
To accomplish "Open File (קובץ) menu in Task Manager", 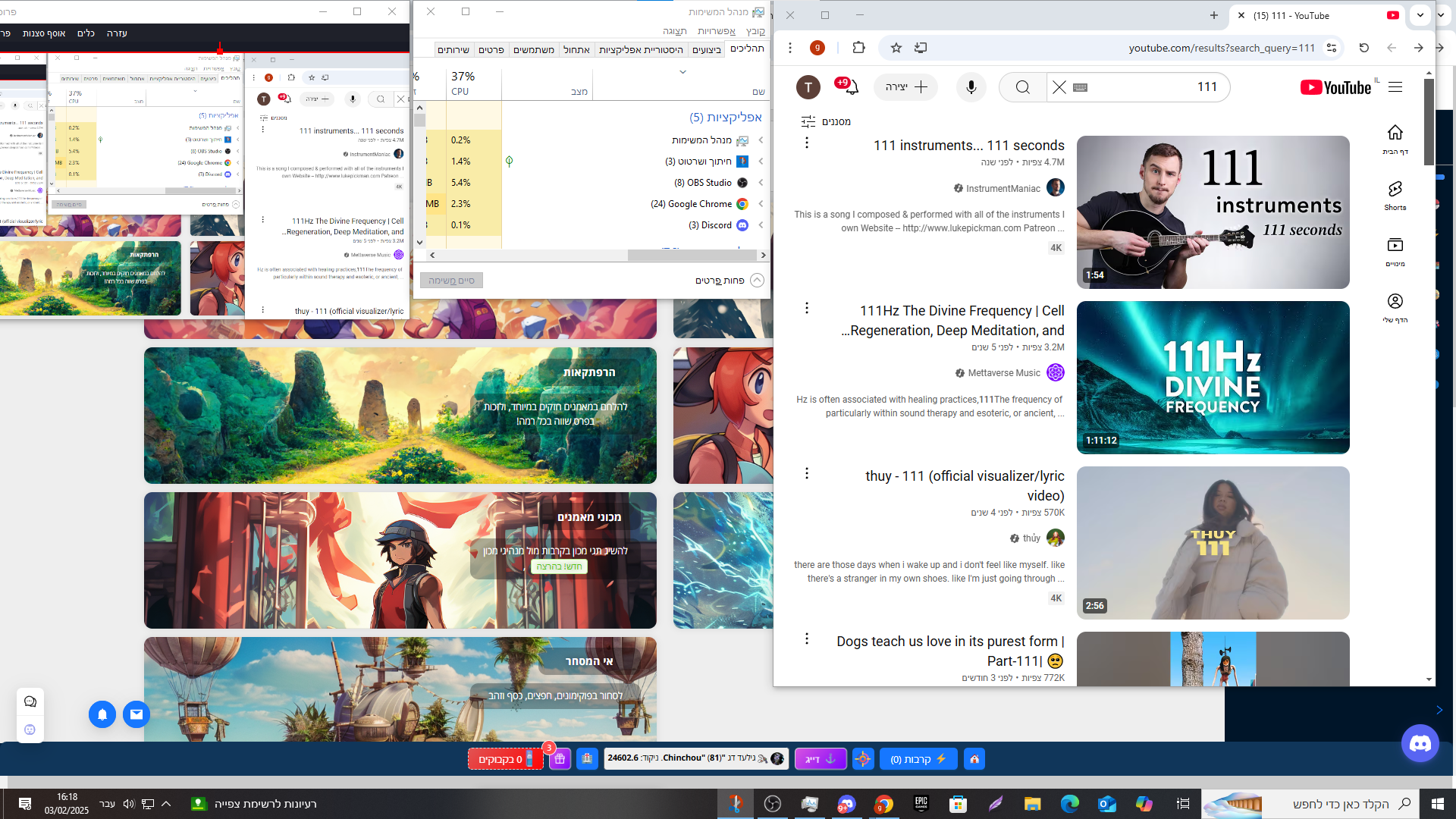I will [755, 31].
